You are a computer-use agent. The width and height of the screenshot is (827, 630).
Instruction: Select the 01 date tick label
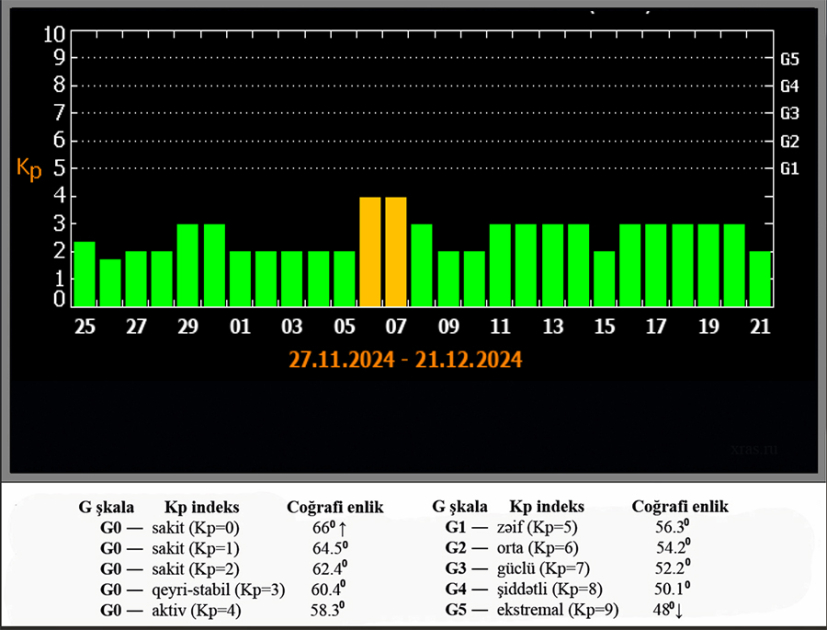point(240,326)
